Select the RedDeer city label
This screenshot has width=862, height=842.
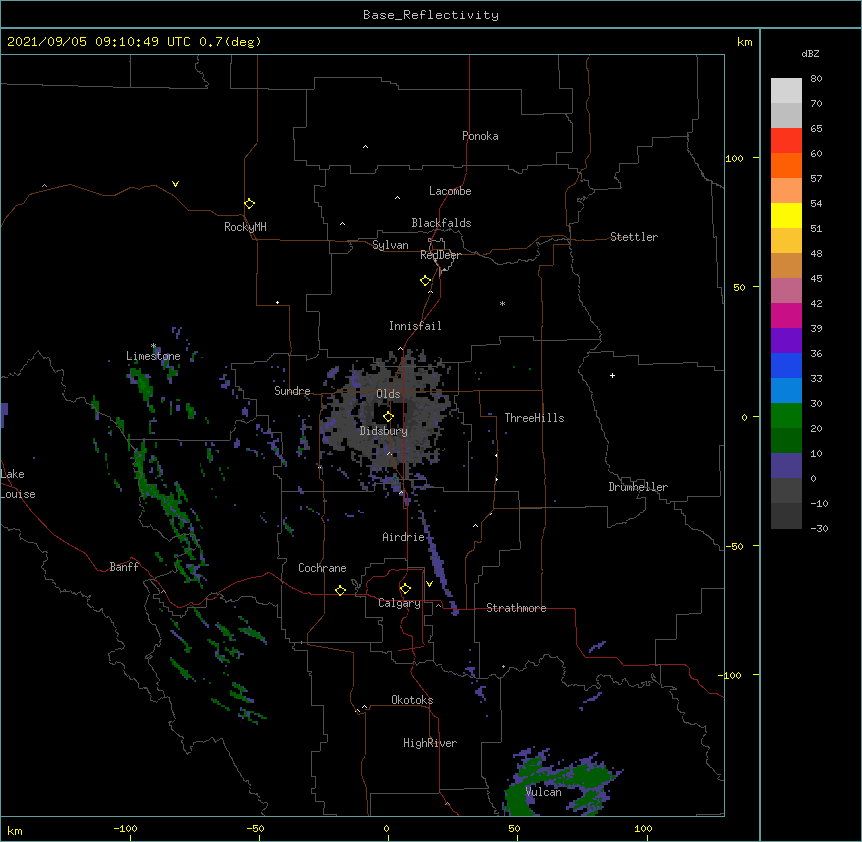point(440,255)
